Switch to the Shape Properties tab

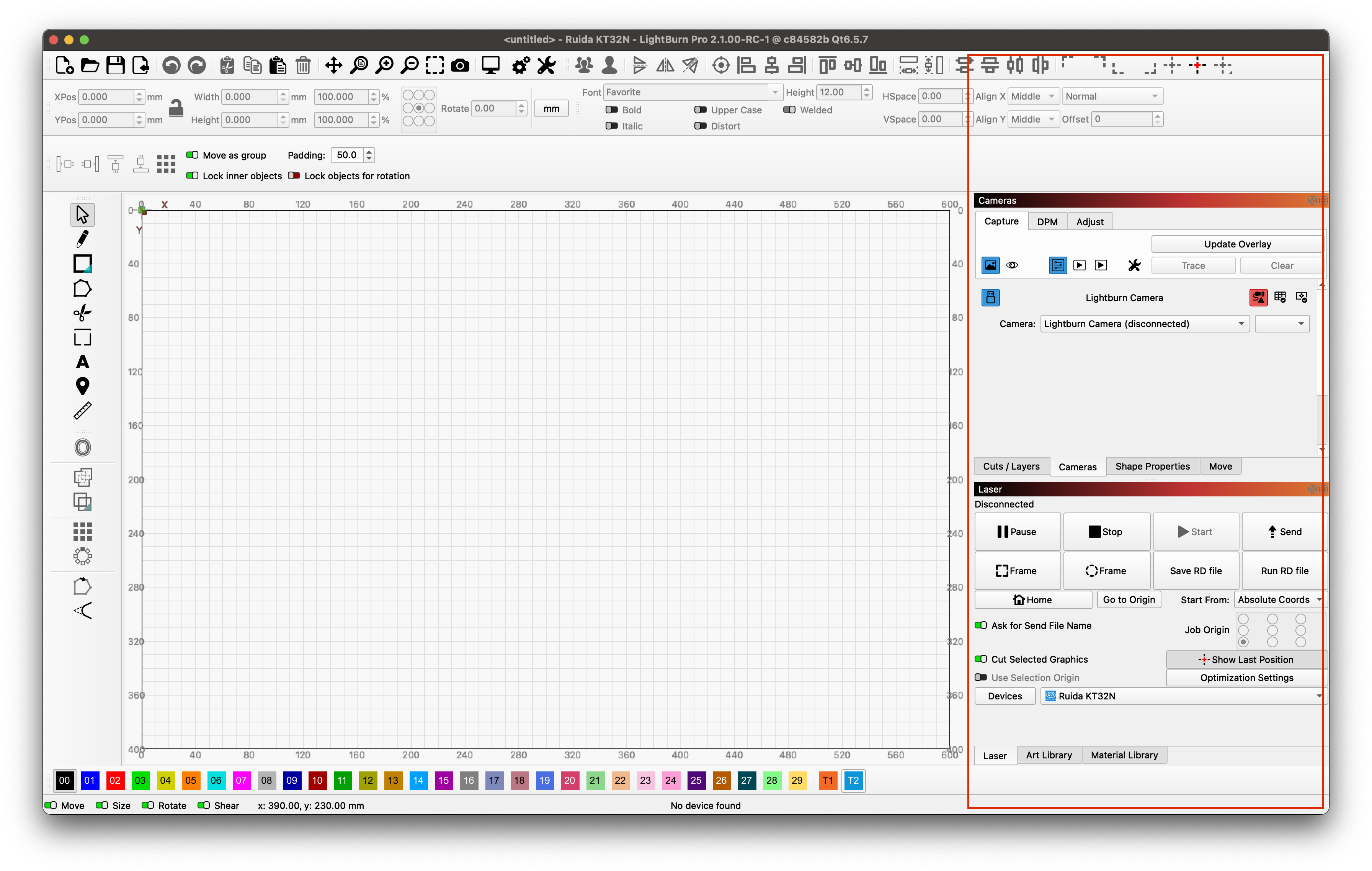coord(1152,467)
